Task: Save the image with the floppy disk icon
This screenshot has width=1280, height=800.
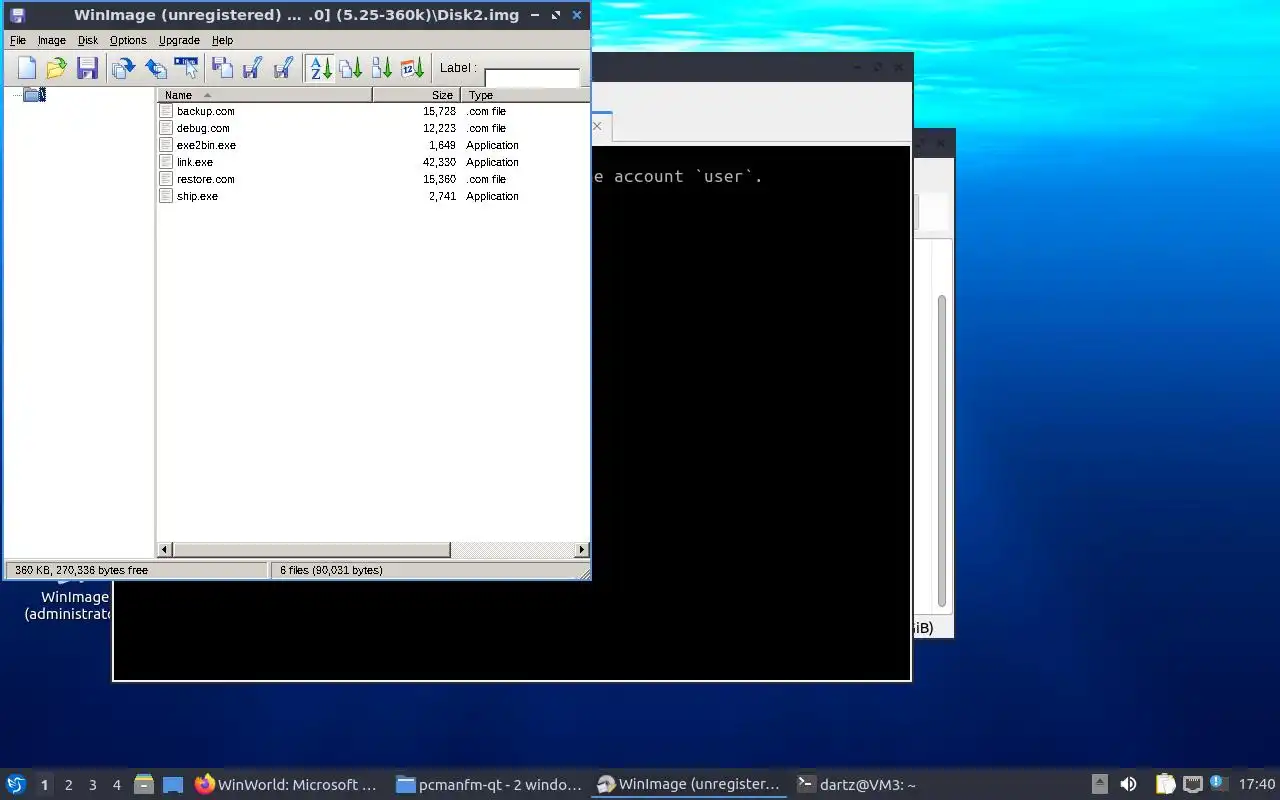Action: [87, 68]
